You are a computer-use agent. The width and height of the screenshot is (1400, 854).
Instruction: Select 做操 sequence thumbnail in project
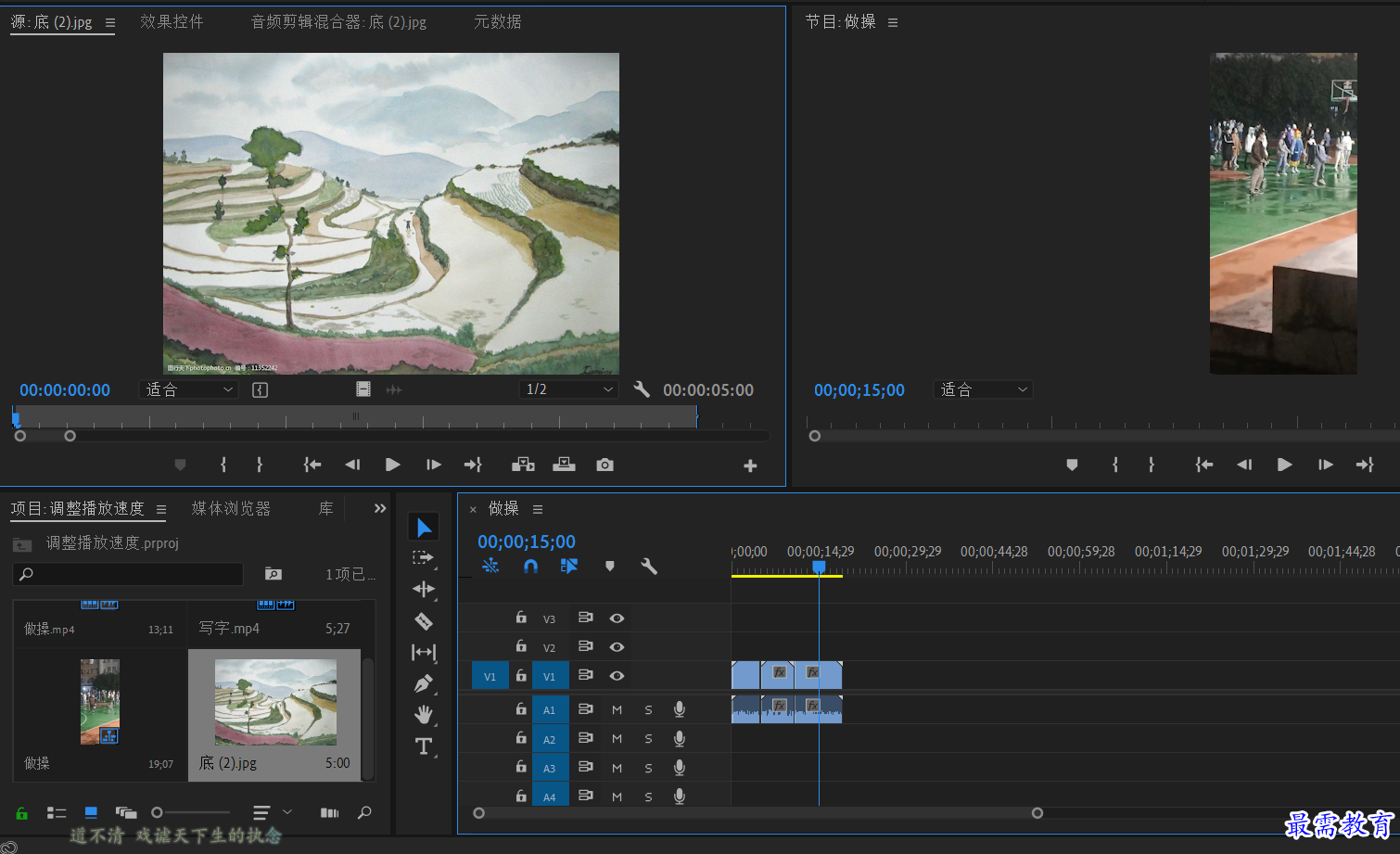pos(100,702)
